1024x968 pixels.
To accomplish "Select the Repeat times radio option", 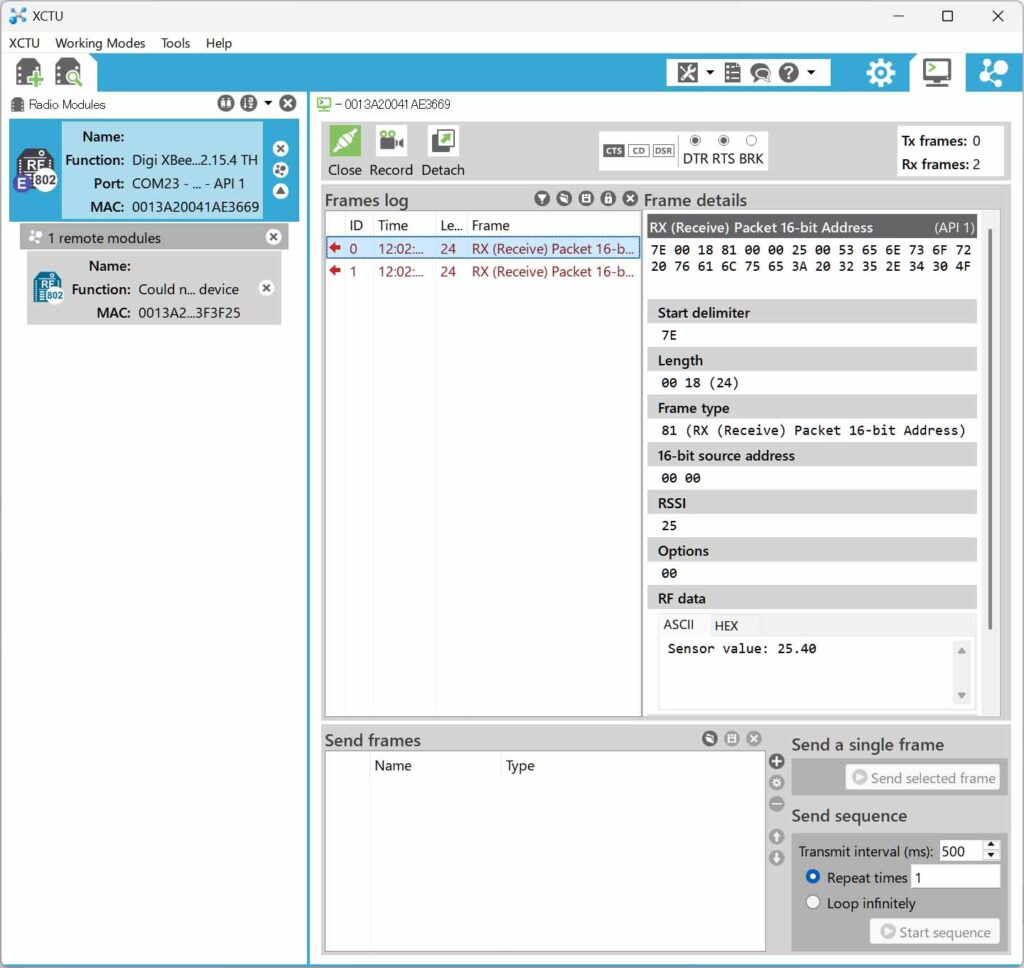I will click(812, 877).
